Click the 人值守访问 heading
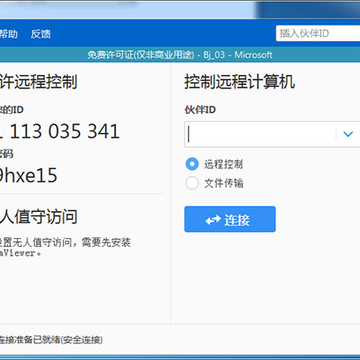 39,217
